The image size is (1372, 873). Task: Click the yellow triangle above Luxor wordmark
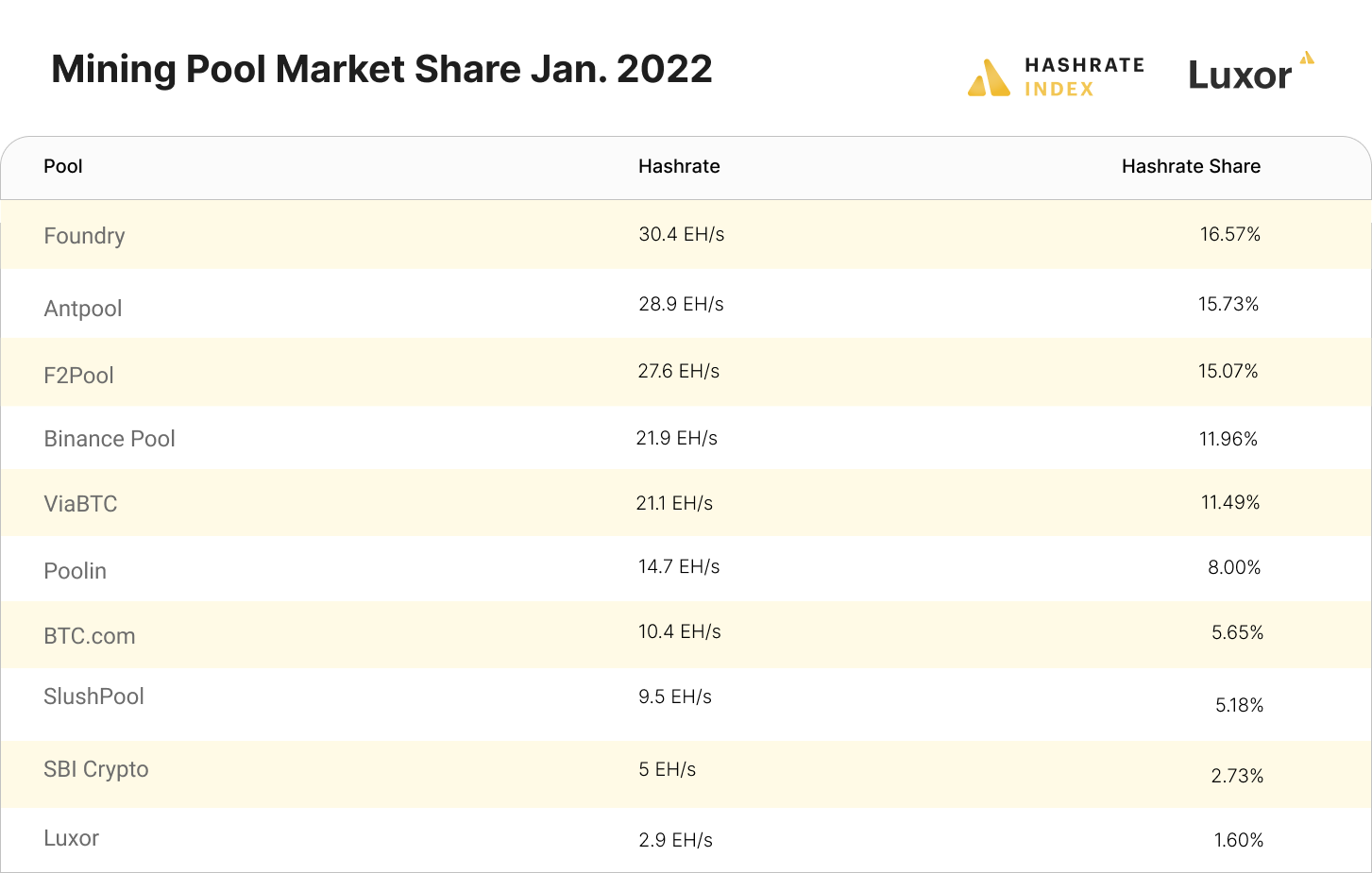pos(1307,59)
